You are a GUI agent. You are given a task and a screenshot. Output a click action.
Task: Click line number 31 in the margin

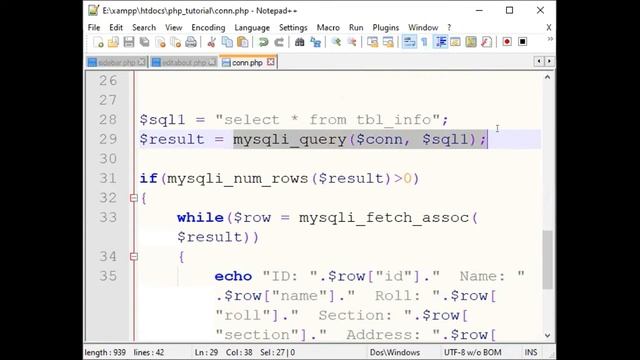point(108,179)
